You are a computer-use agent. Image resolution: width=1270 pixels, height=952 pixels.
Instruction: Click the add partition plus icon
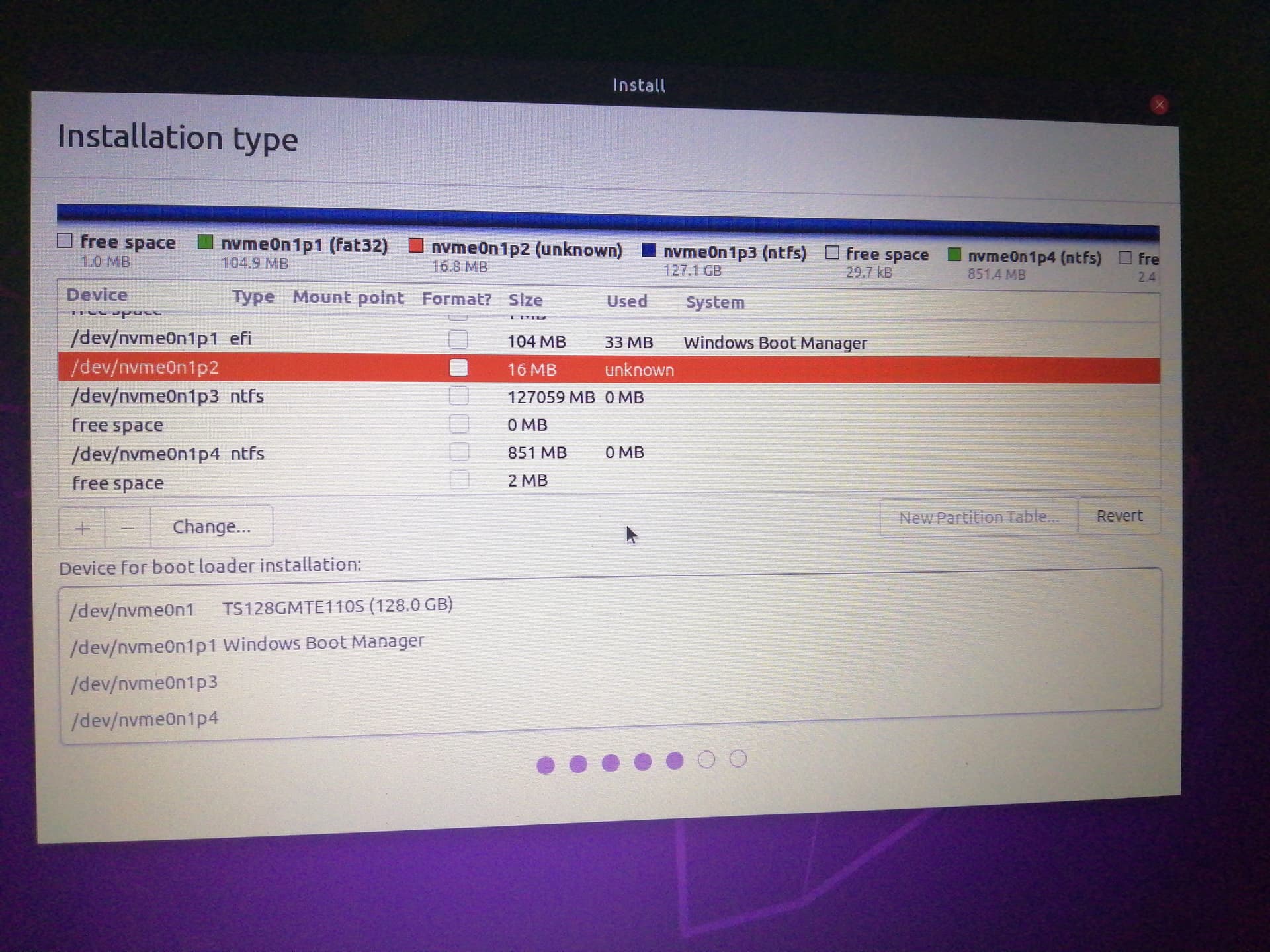pos(81,527)
